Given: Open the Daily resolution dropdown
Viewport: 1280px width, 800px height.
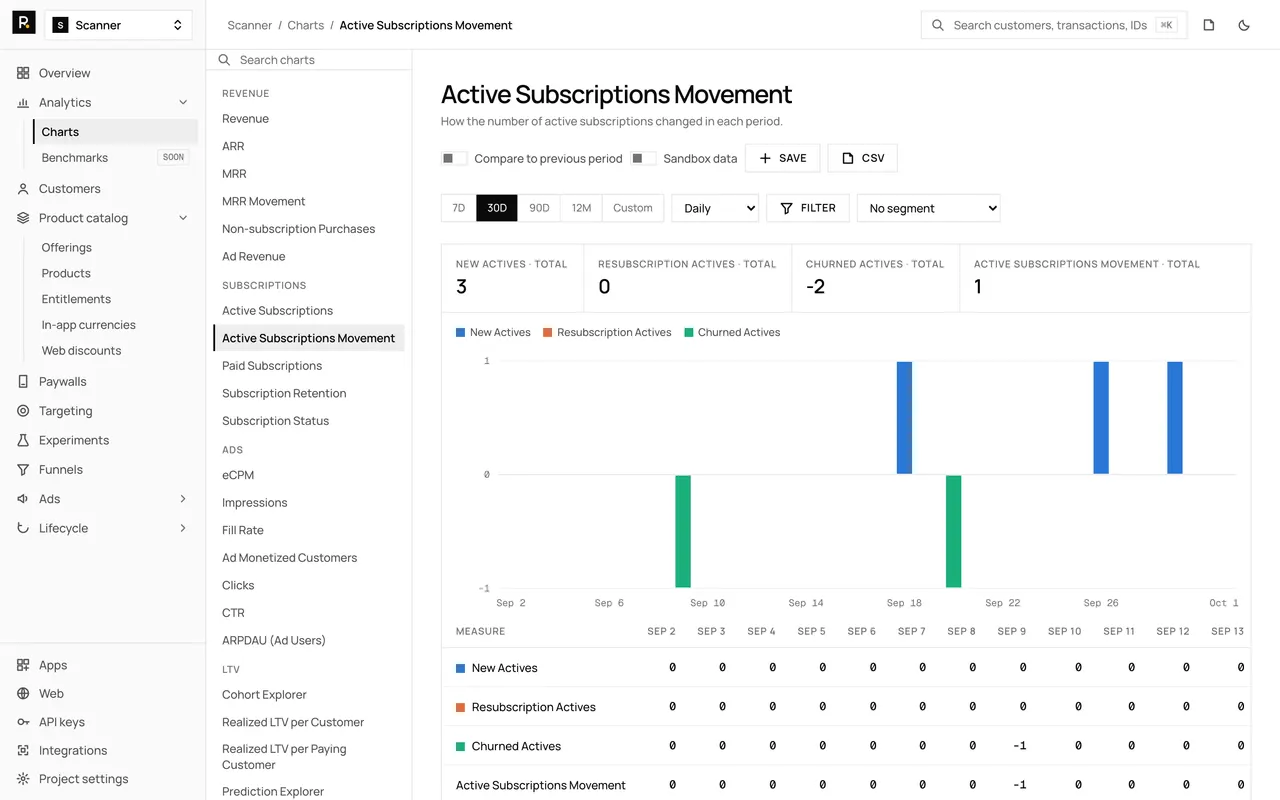Looking at the screenshot, I should (715, 208).
